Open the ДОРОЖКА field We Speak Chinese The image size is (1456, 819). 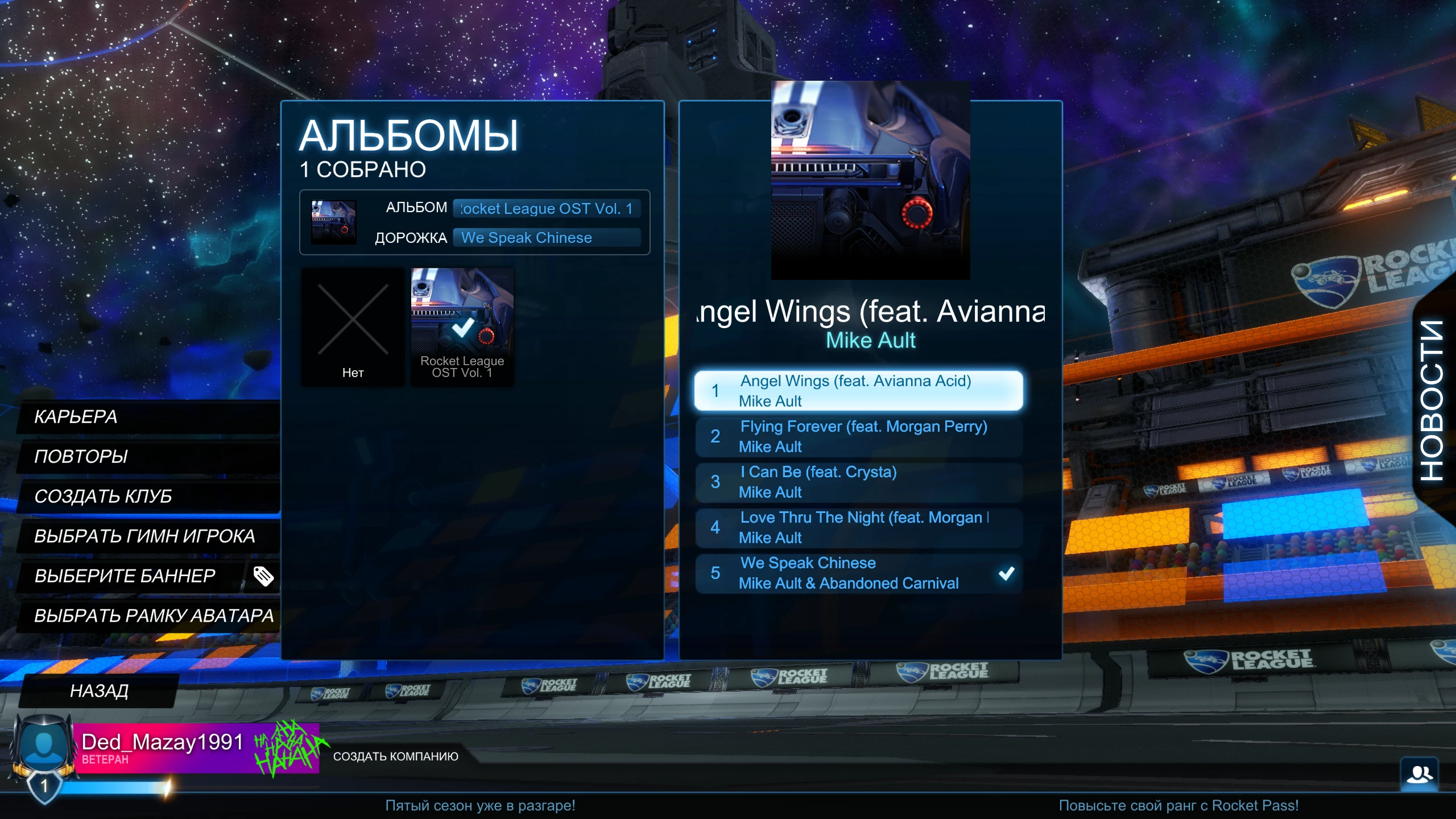pos(546,238)
